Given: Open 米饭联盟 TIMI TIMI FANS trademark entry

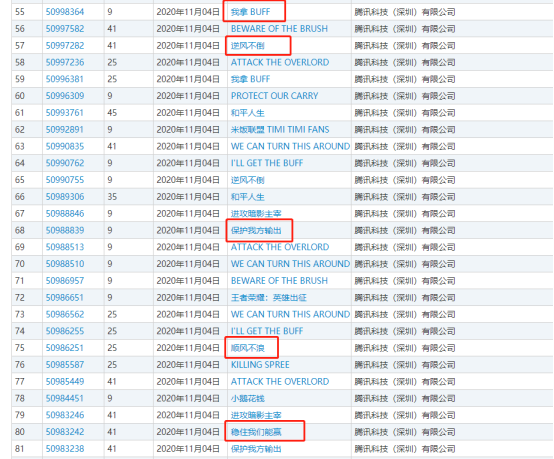Looking at the screenshot, I should (280, 130).
